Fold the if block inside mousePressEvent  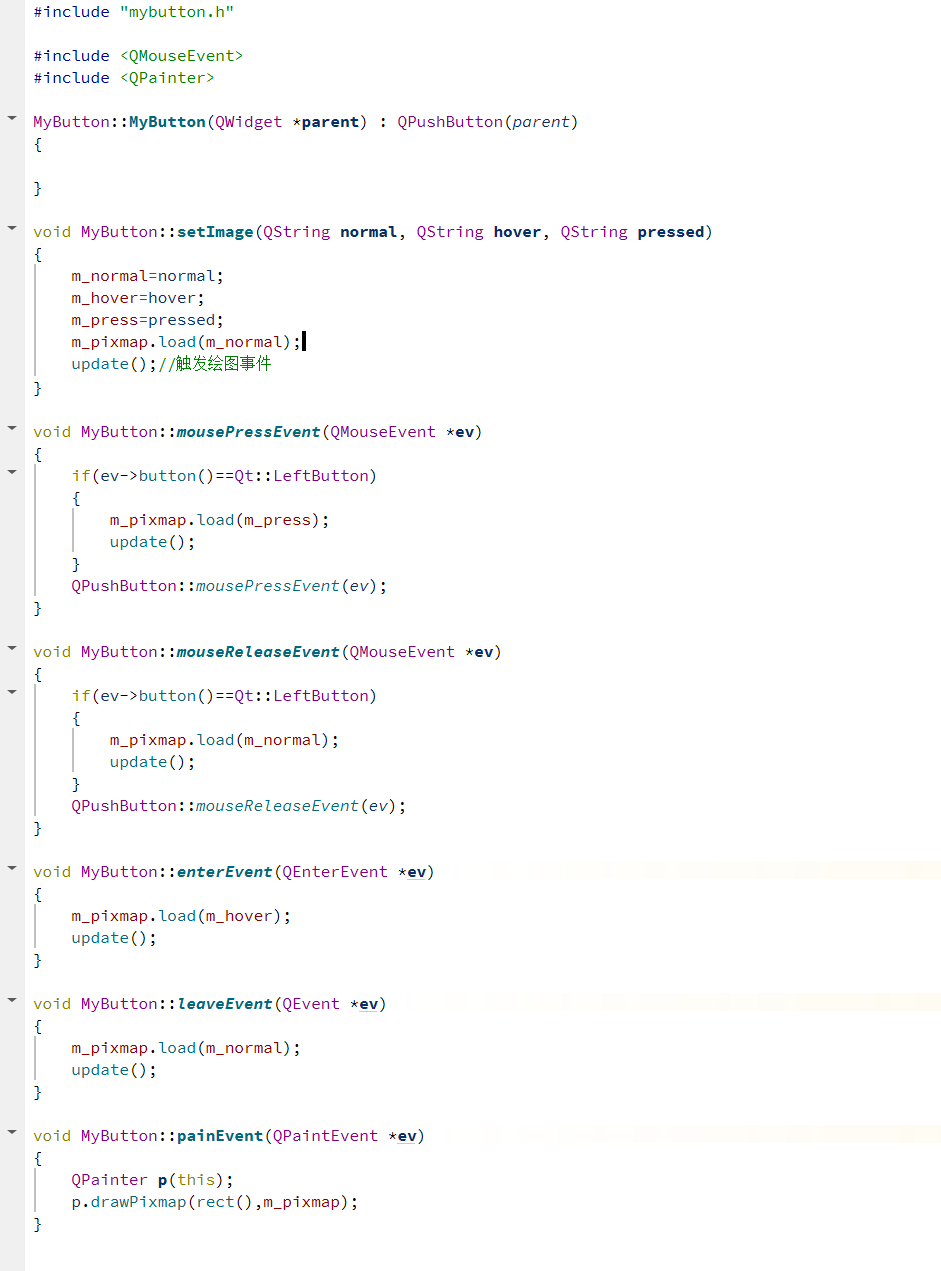tap(12, 472)
